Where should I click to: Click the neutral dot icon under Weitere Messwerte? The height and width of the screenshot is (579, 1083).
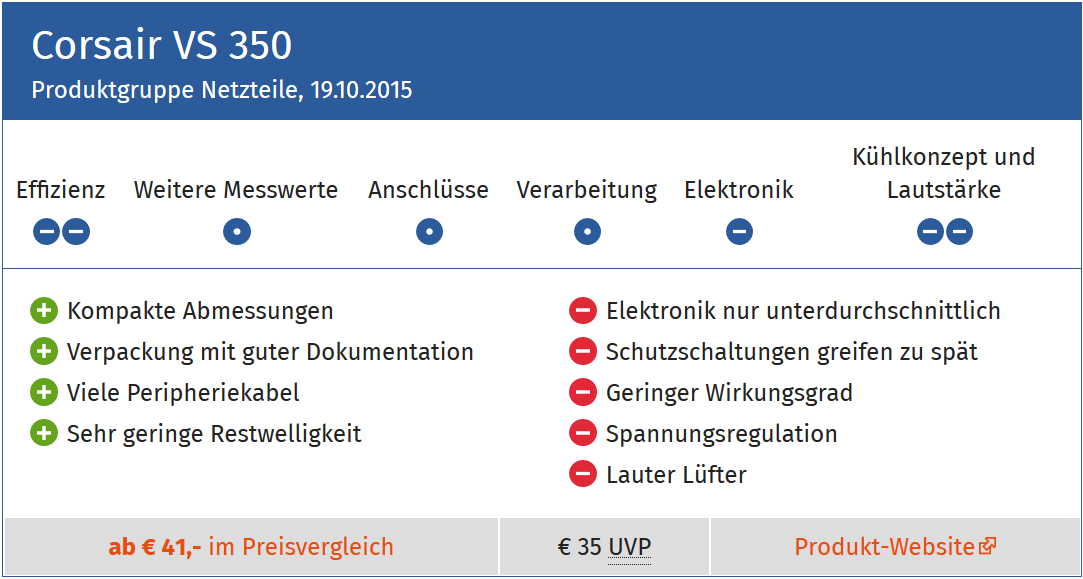click(x=237, y=231)
